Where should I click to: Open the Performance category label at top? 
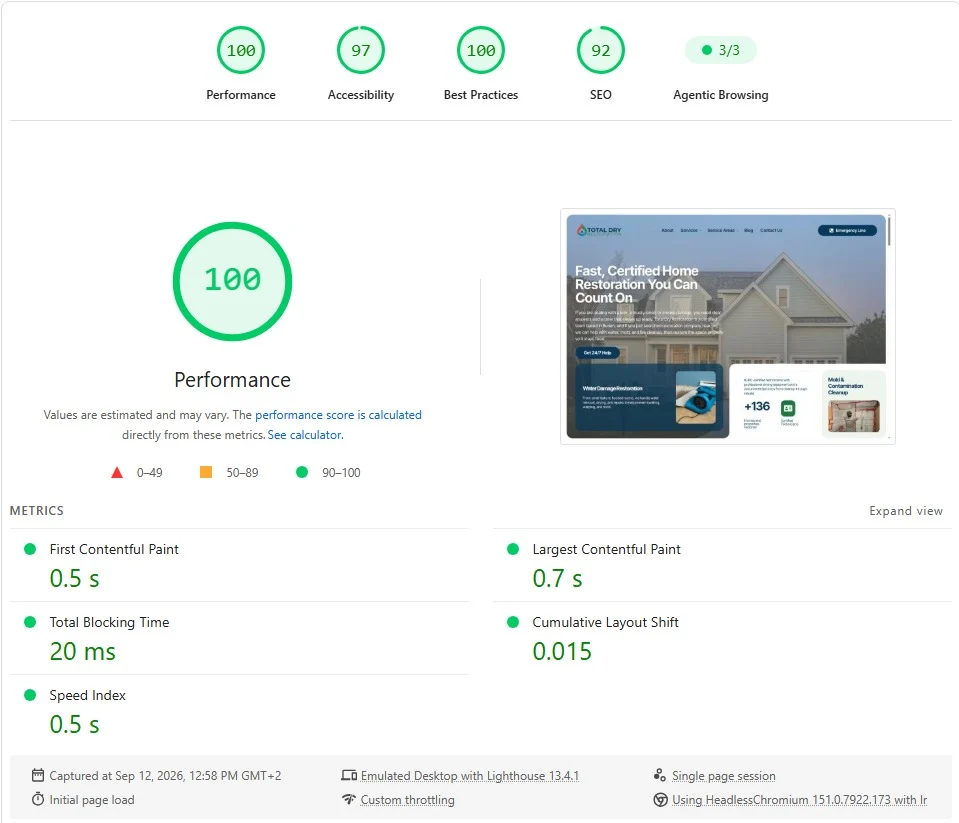pos(241,95)
